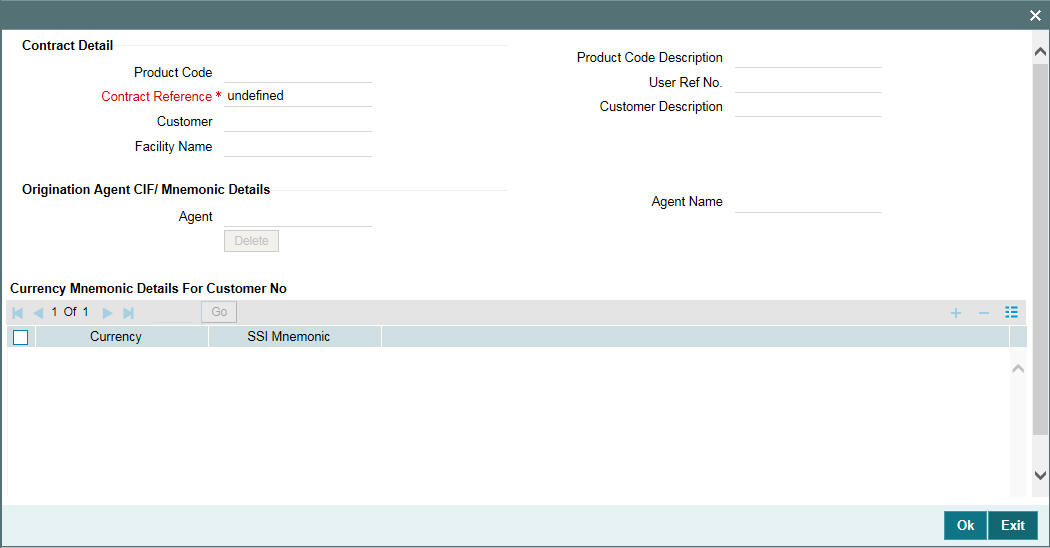The height and width of the screenshot is (548, 1050).
Task: Click the red Contract Reference label
Action: (x=156, y=96)
